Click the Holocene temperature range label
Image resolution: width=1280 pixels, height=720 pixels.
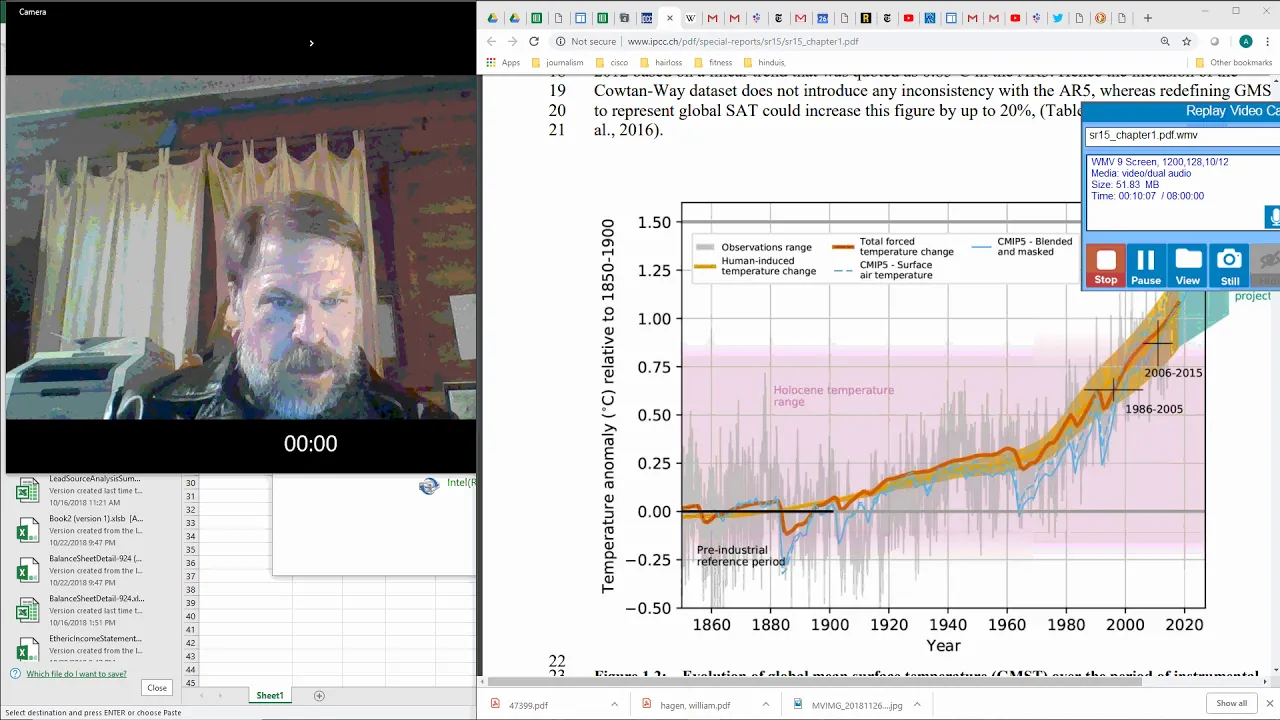[833, 396]
